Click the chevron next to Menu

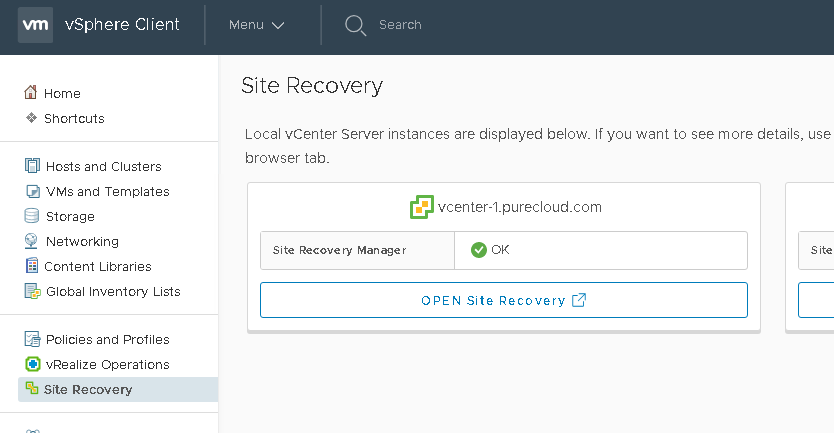(278, 26)
